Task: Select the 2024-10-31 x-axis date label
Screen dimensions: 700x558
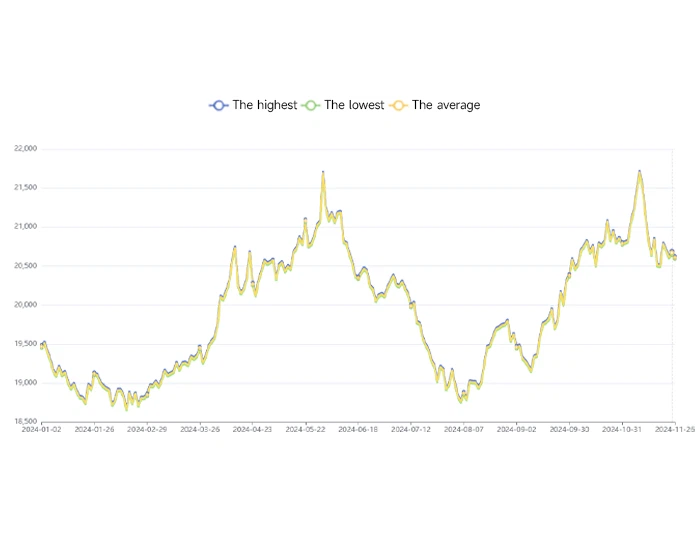Action: pyautogui.click(x=623, y=430)
